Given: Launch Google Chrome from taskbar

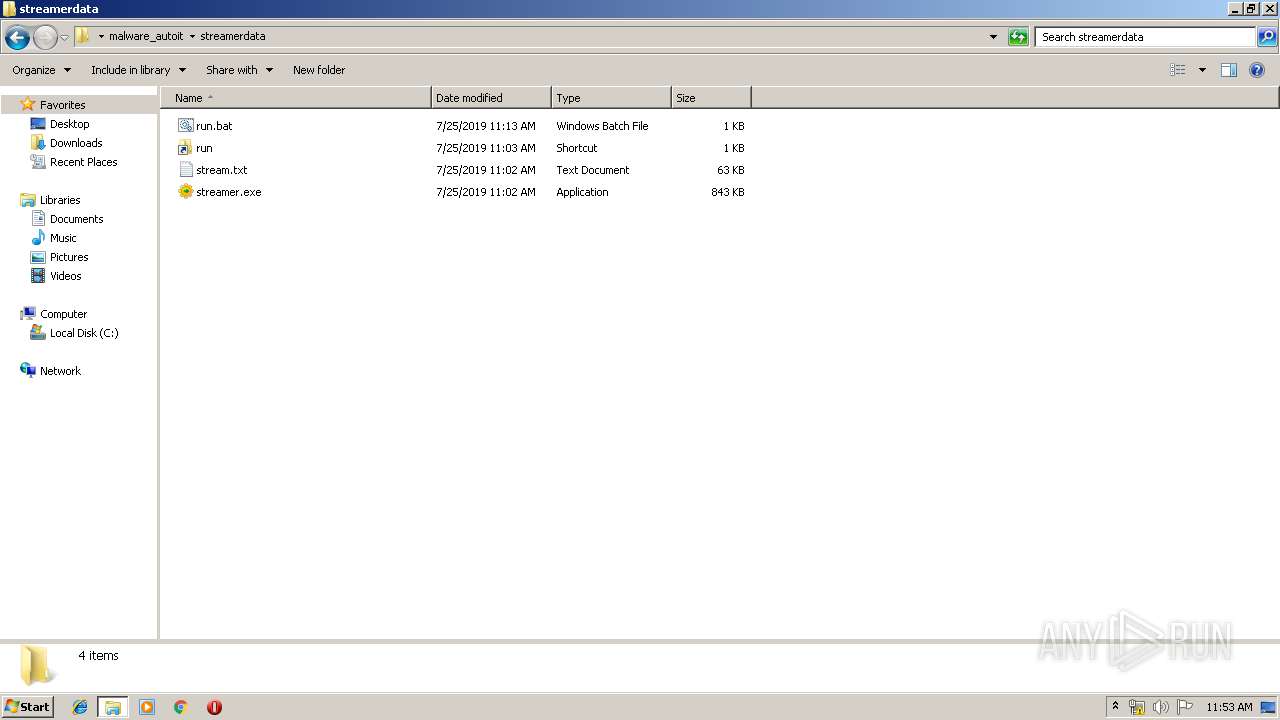Looking at the screenshot, I should coord(180,707).
